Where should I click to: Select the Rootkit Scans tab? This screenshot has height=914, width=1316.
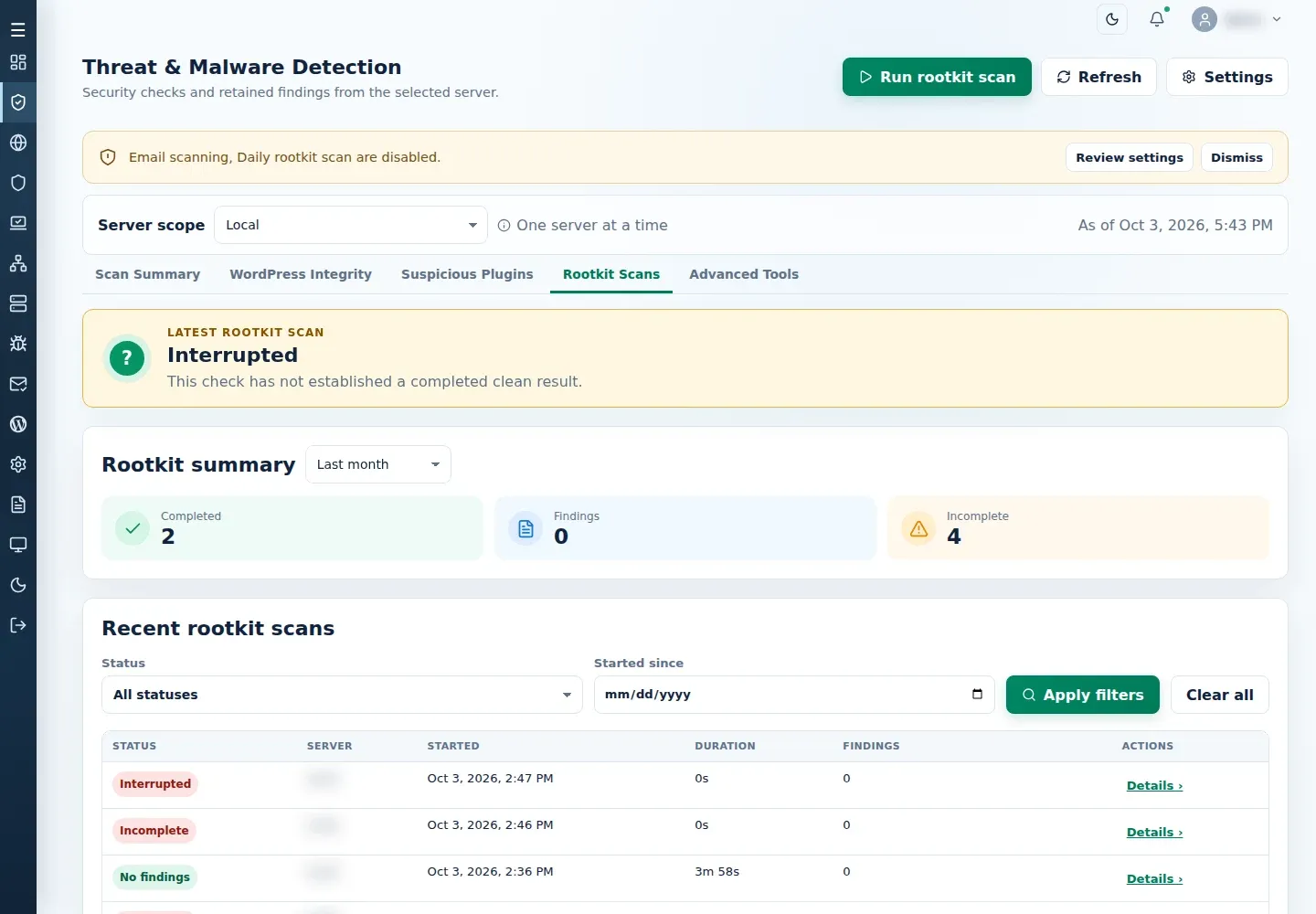point(611,274)
